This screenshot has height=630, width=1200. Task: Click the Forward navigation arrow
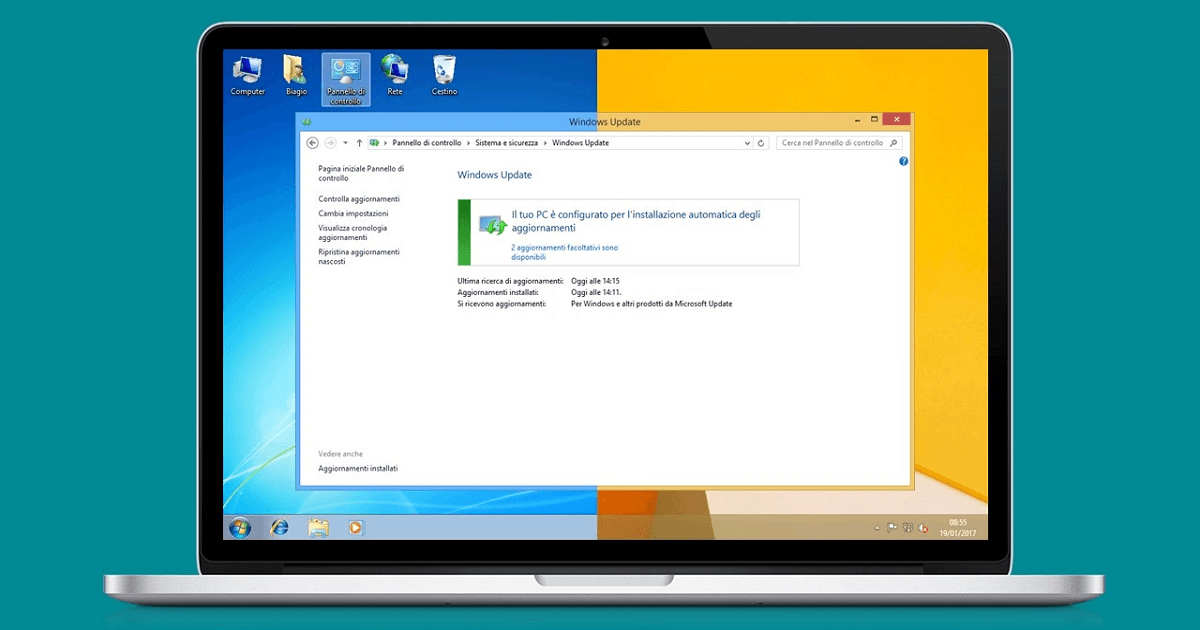331,143
